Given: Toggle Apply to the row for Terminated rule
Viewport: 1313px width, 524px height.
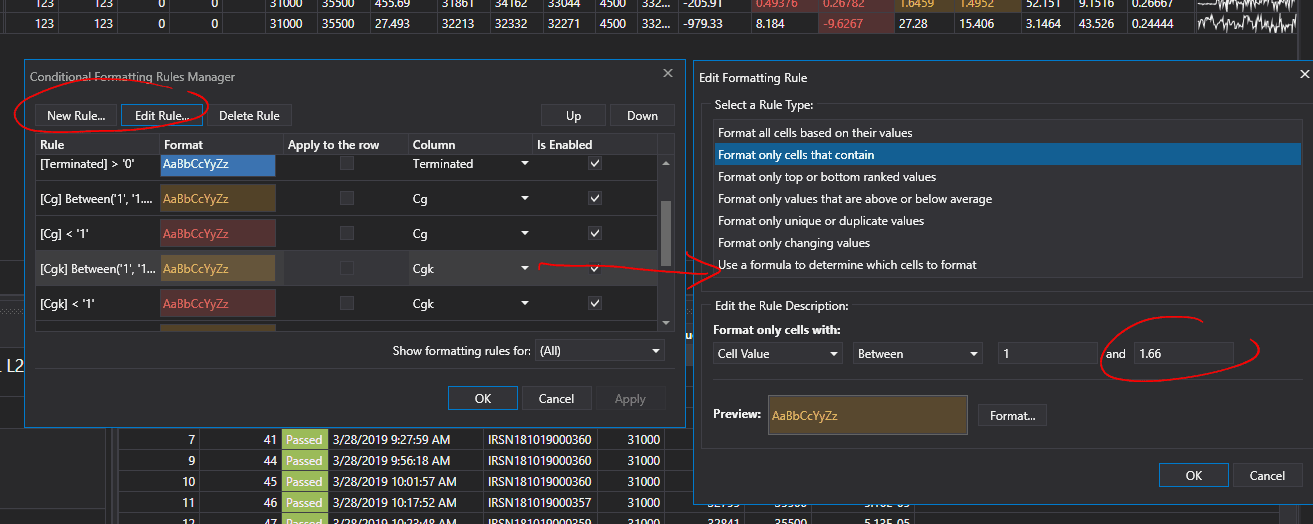Looking at the screenshot, I should tap(346, 163).
